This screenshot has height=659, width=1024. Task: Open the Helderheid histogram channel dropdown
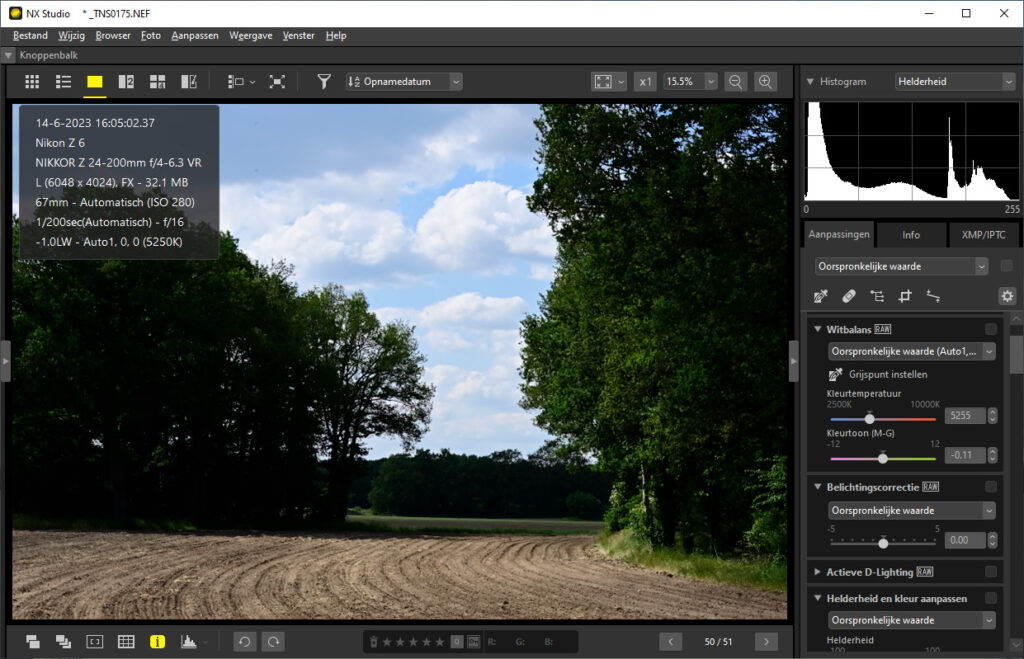tap(955, 82)
